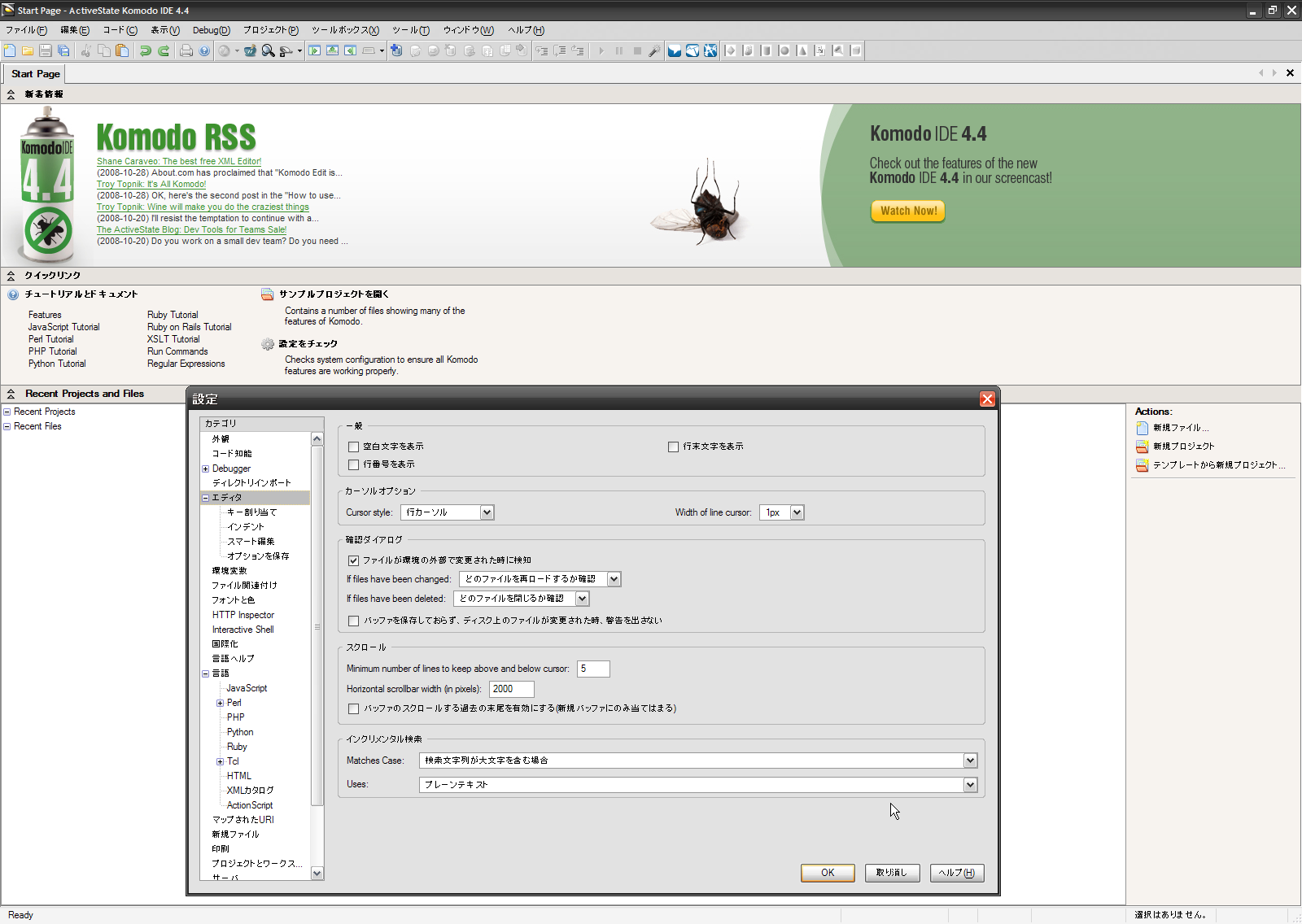Select the Start Page tab
Screen dimensions: 1302x924
[35, 74]
